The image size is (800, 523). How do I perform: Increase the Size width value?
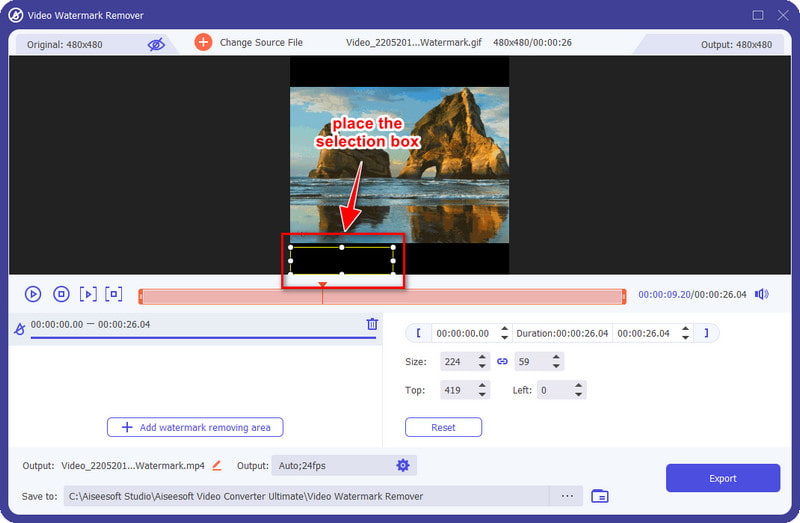(x=482, y=357)
